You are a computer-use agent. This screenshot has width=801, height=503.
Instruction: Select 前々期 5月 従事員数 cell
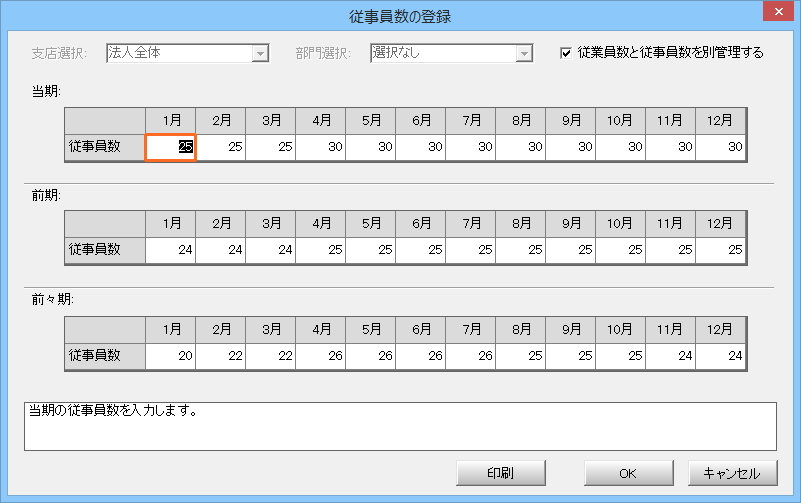point(370,356)
